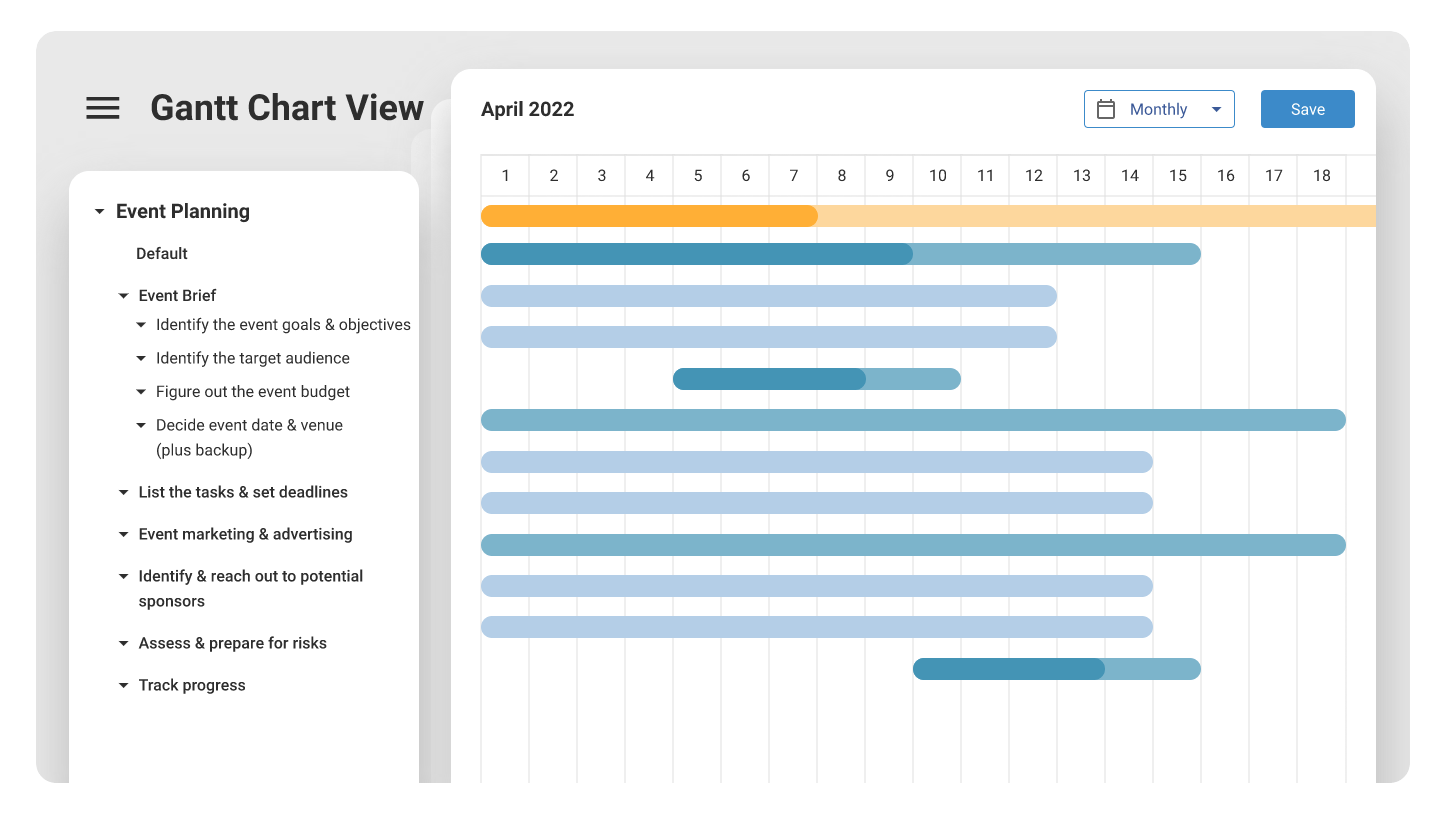Click the day 10 column header
1446x814 pixels.
937,175
